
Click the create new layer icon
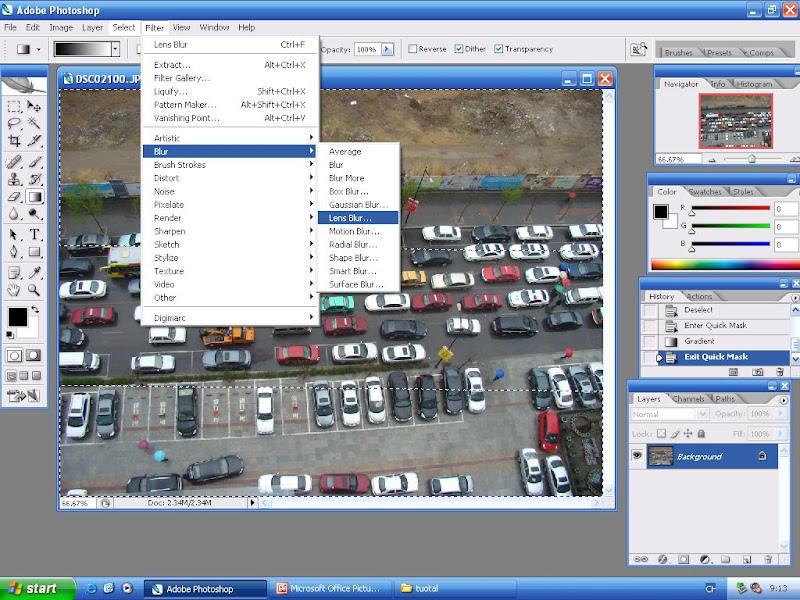click(x=745, y=559)
